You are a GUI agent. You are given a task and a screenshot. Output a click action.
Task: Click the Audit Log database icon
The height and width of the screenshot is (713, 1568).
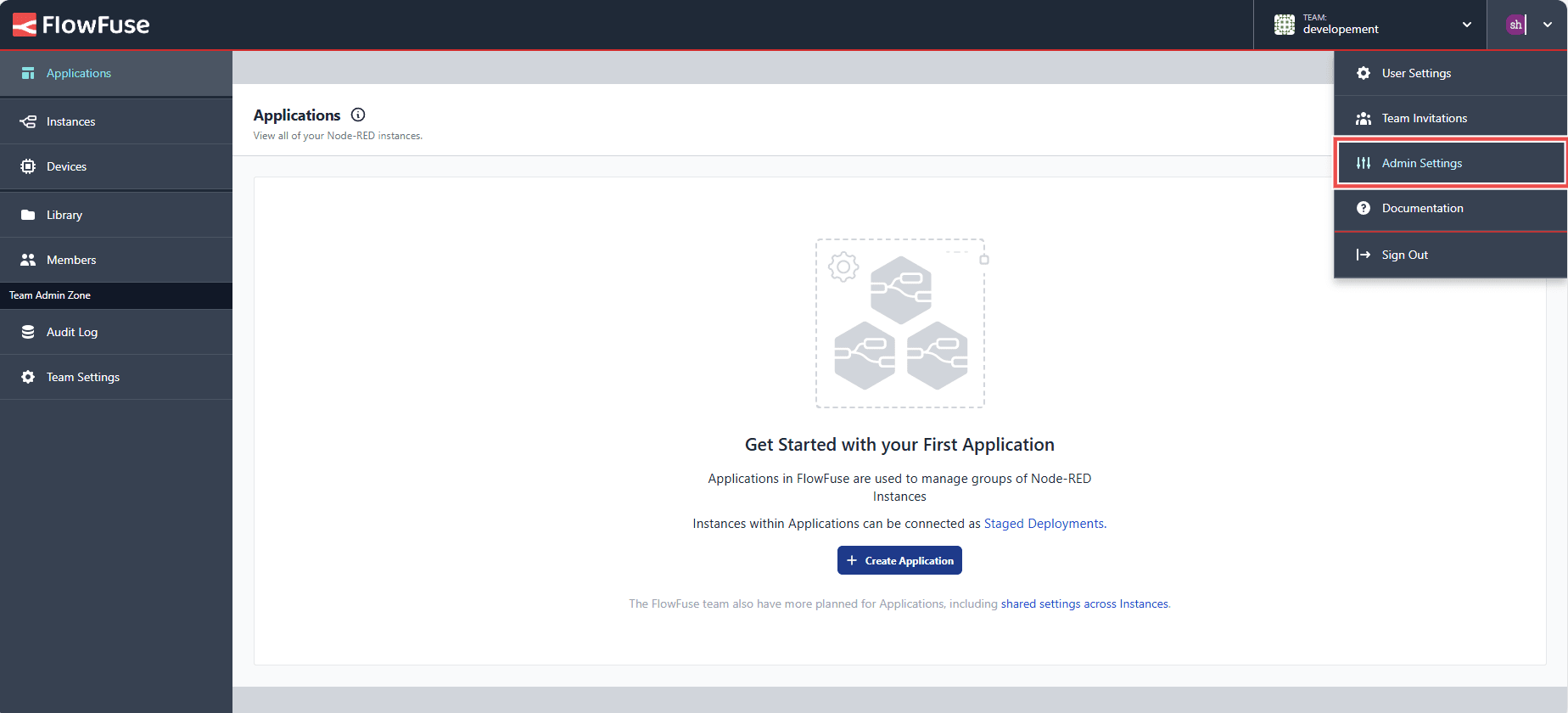coord(28,332)
